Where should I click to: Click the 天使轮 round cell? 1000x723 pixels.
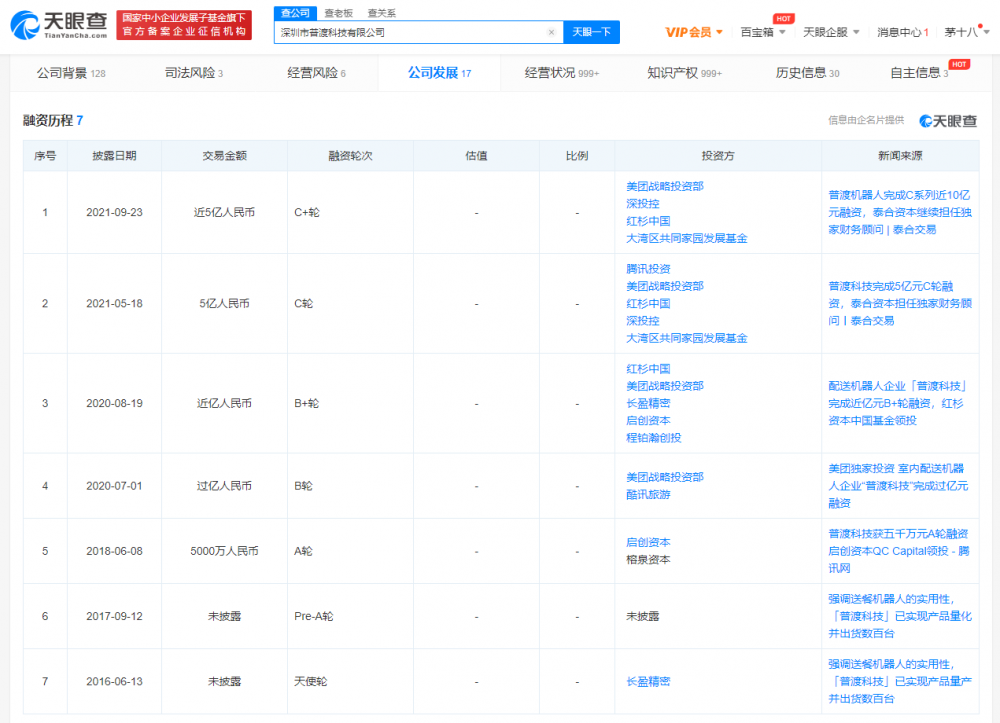click(311, 682)
